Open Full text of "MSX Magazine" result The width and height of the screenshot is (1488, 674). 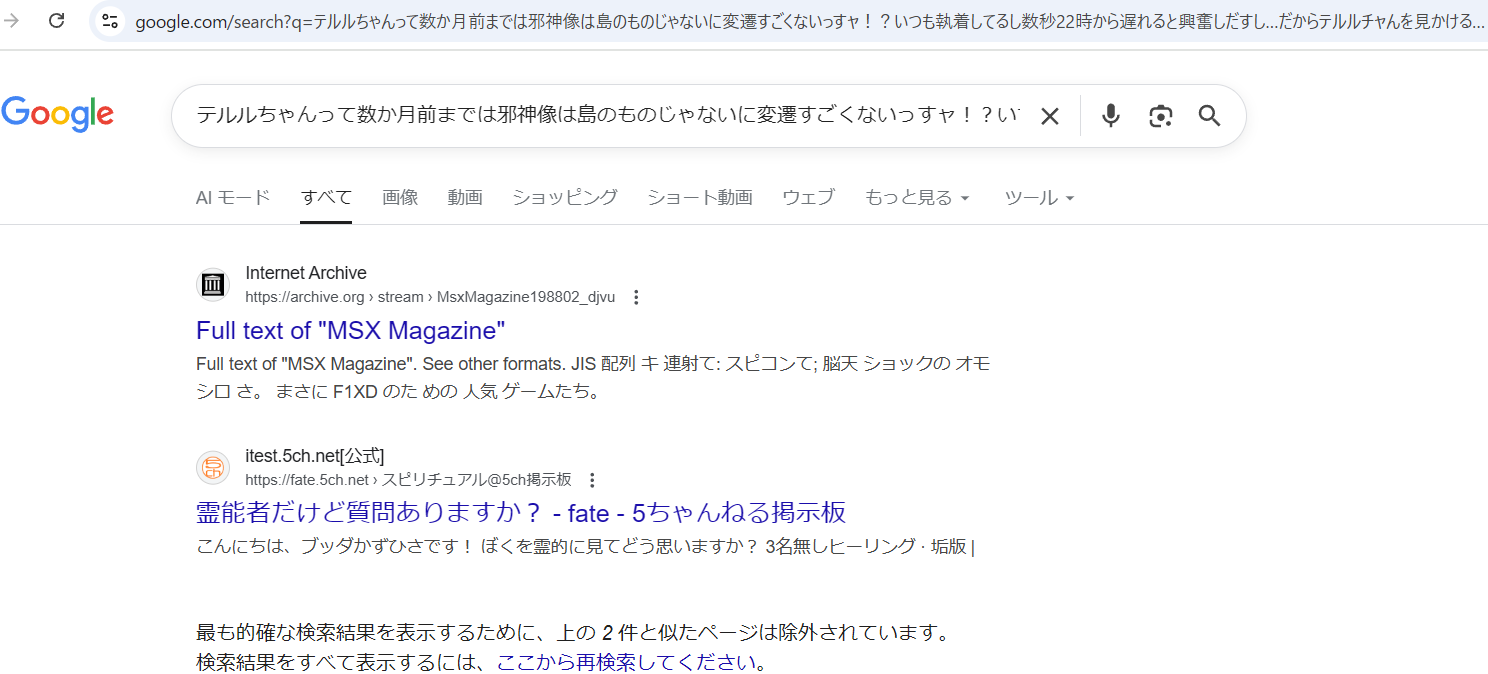tap(351, 330)
